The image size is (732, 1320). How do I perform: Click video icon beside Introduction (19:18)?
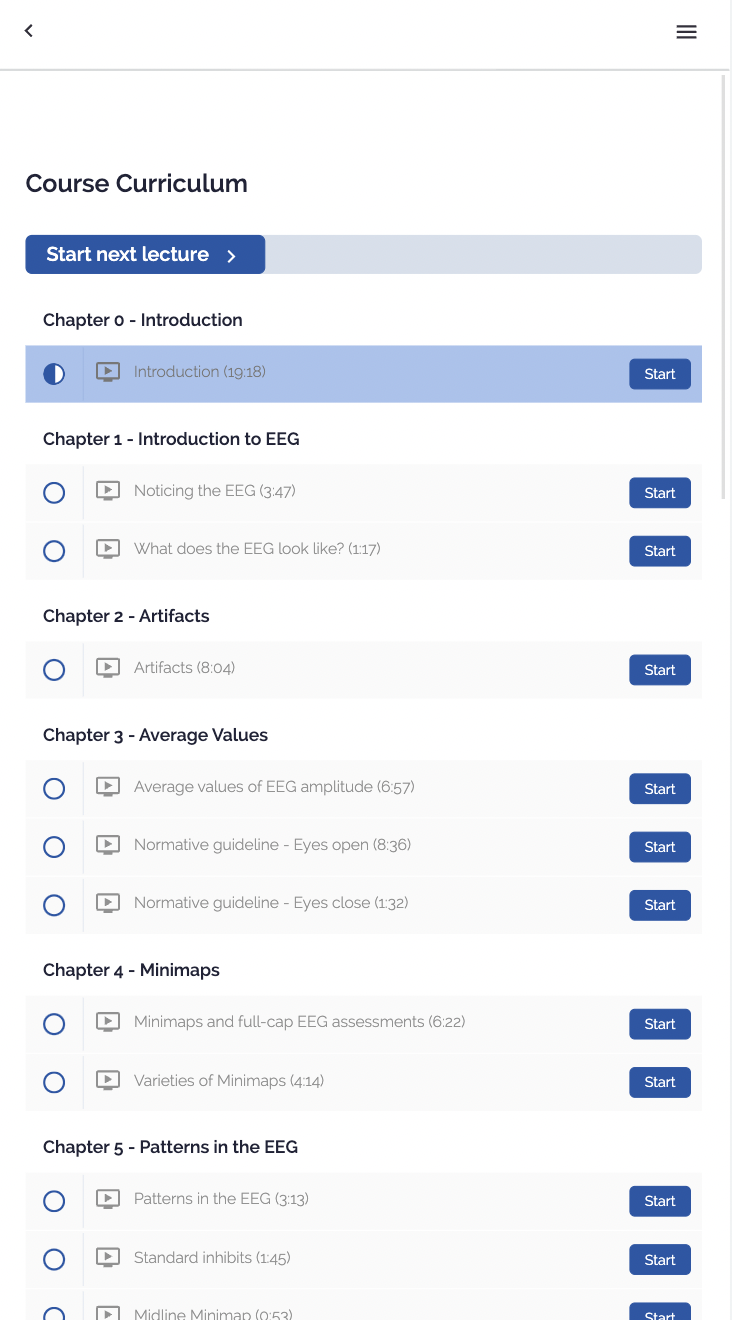[x=108, y=372]
